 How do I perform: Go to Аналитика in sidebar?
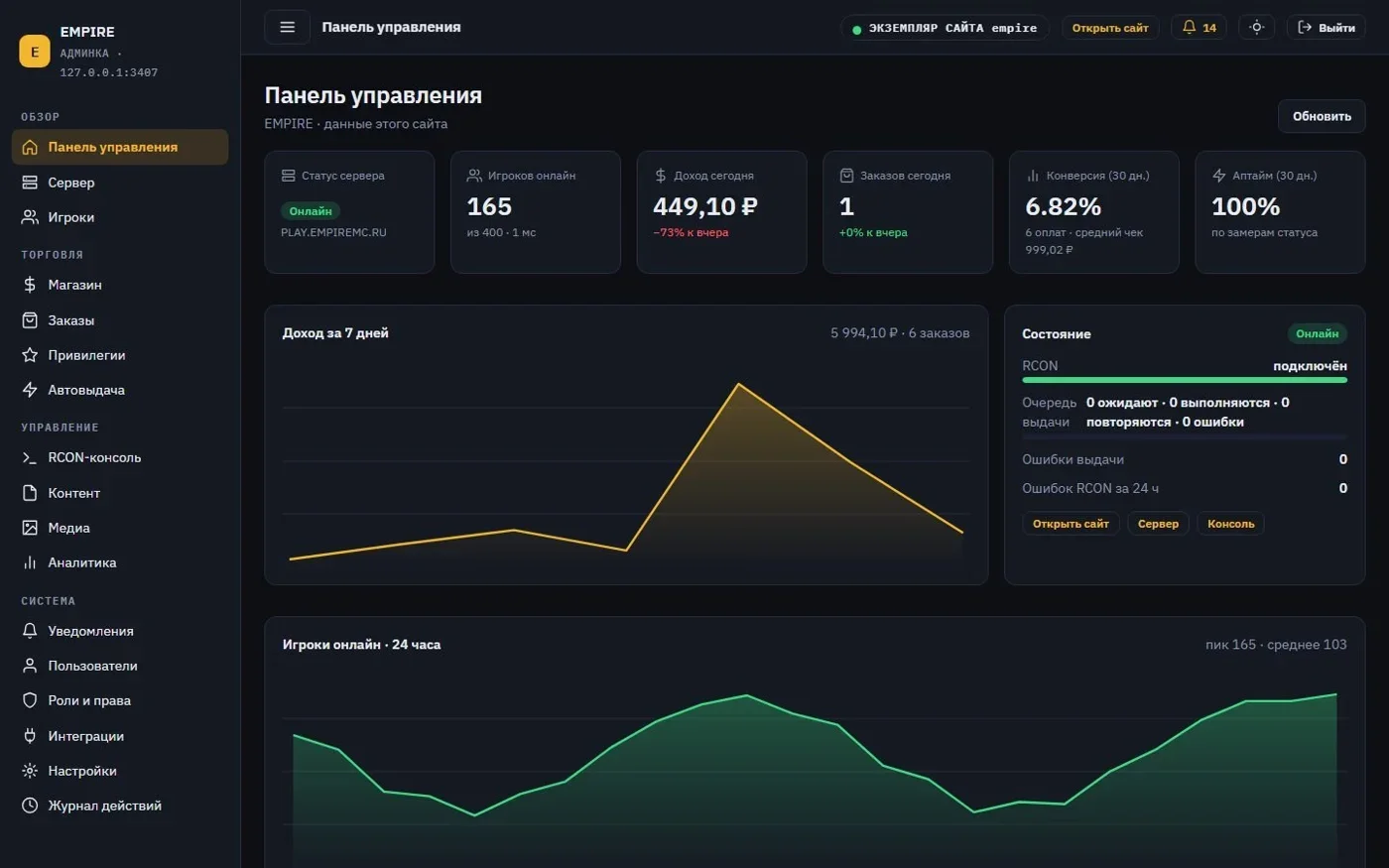[x=120, y=562]
